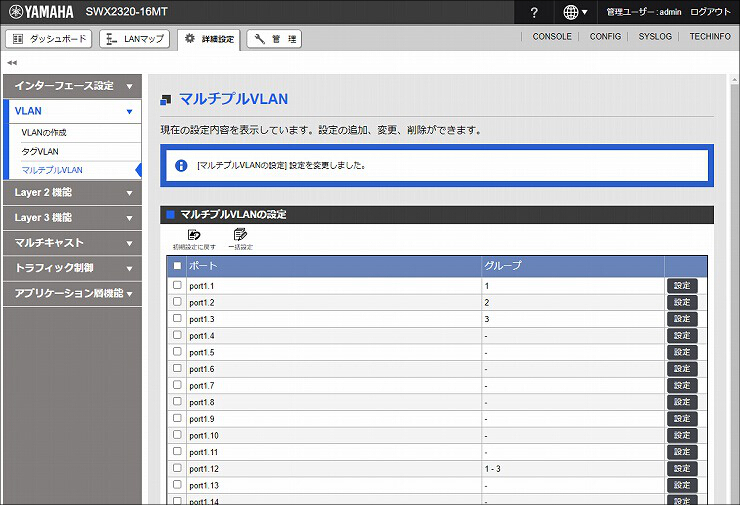Check the port1.4 checkbox
The width and height of the screenshot is (740, 505).
pos(177,335)
